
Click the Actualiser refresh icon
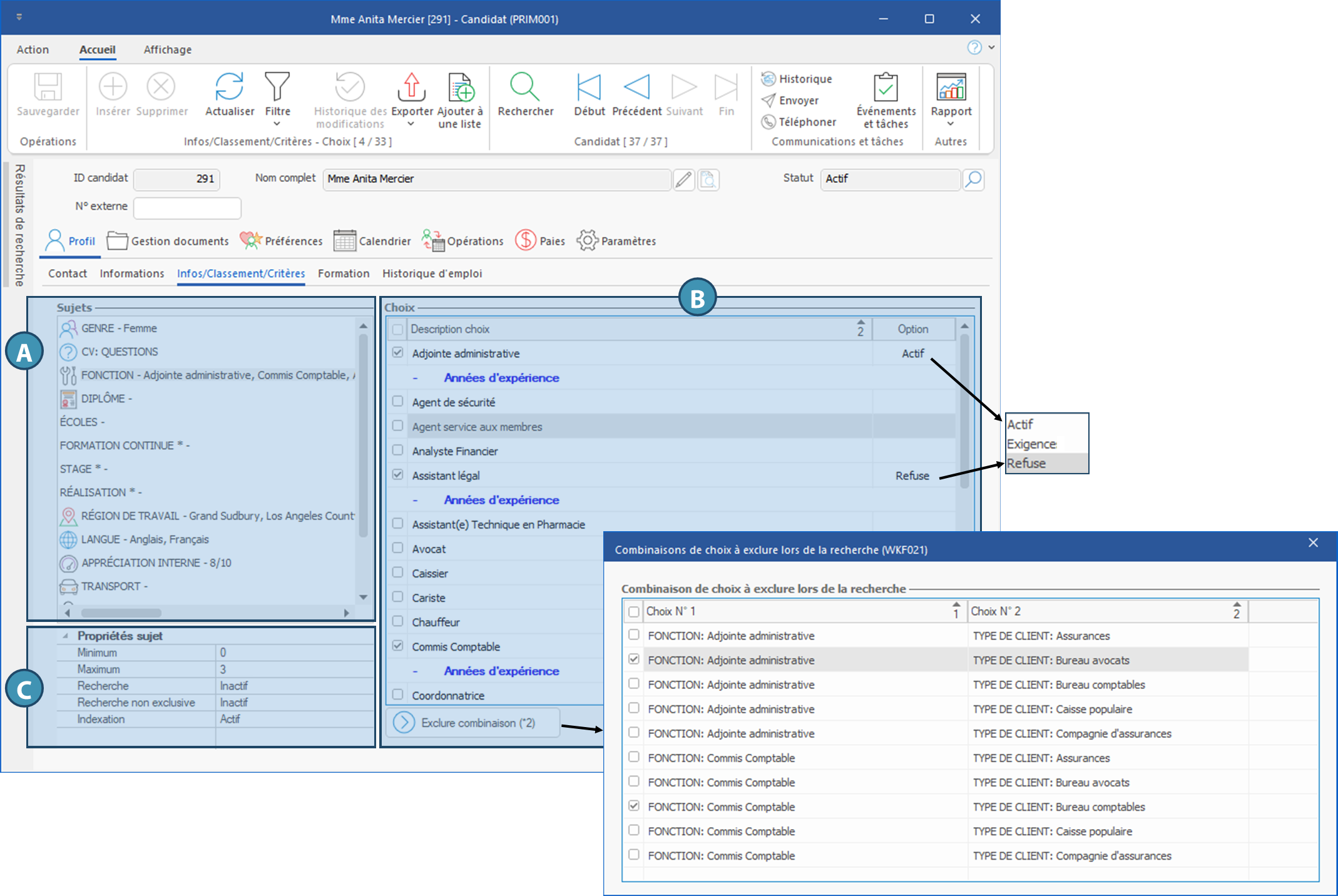pos(229,87)
